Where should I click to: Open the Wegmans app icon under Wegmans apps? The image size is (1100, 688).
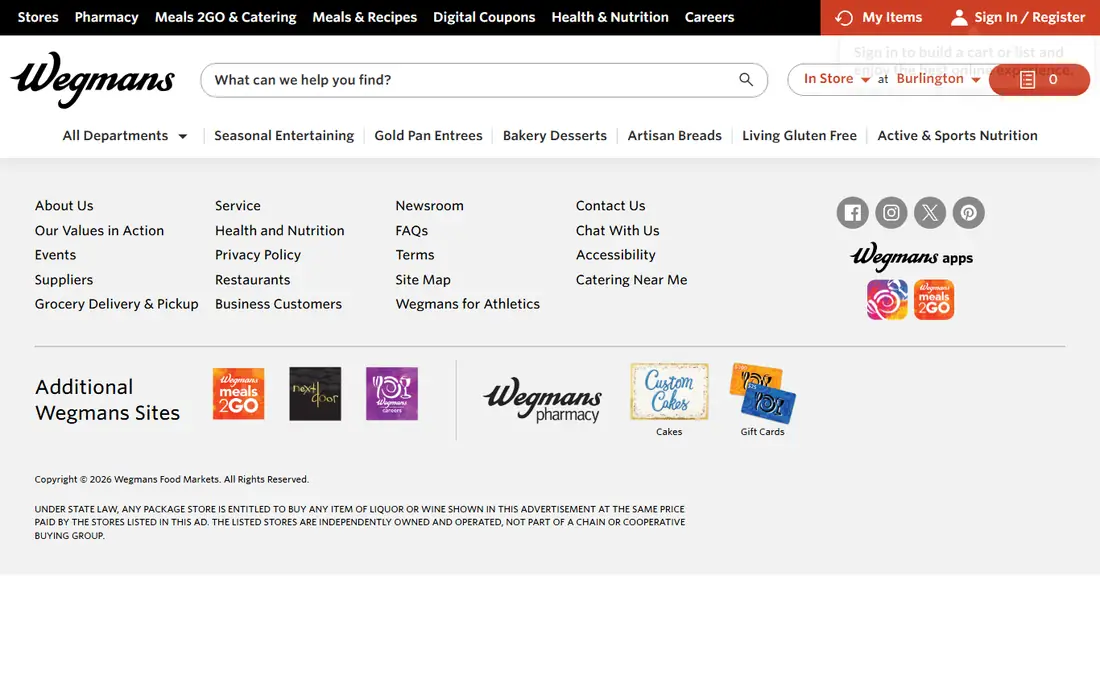tap(887, 299)
